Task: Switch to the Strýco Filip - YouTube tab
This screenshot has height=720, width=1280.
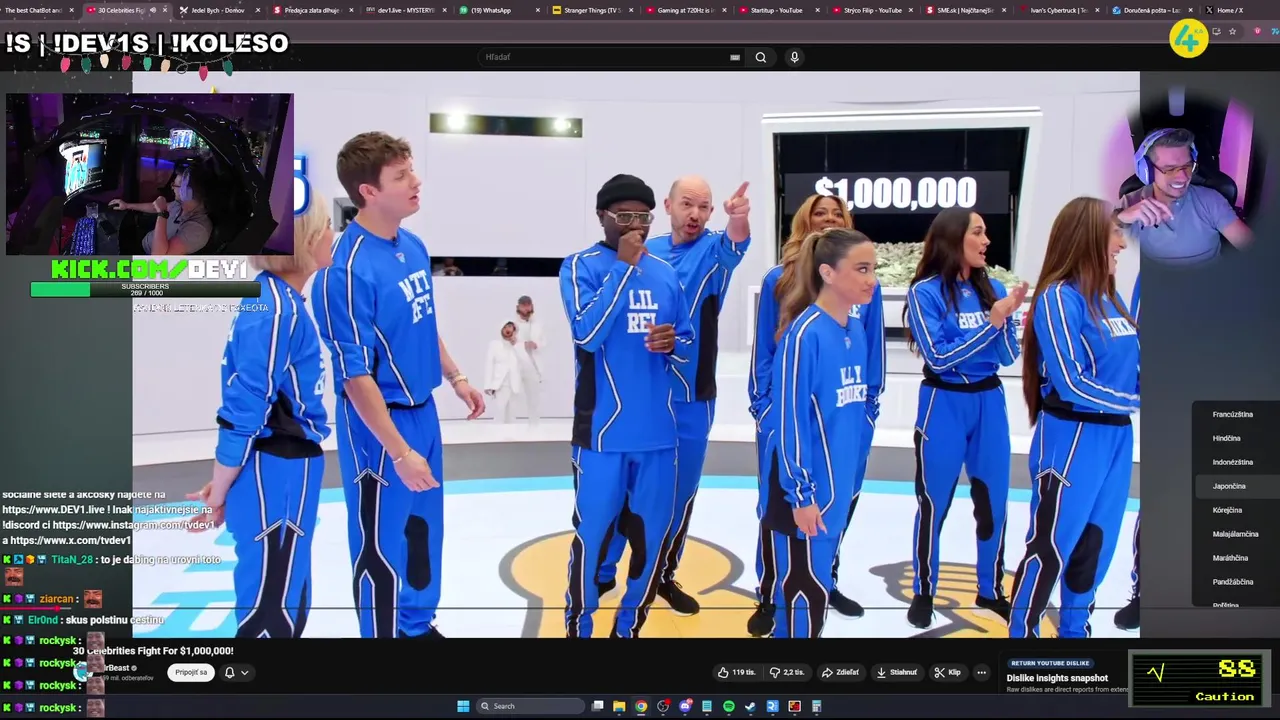Action: pyautogui.click(x=872, y=10)
